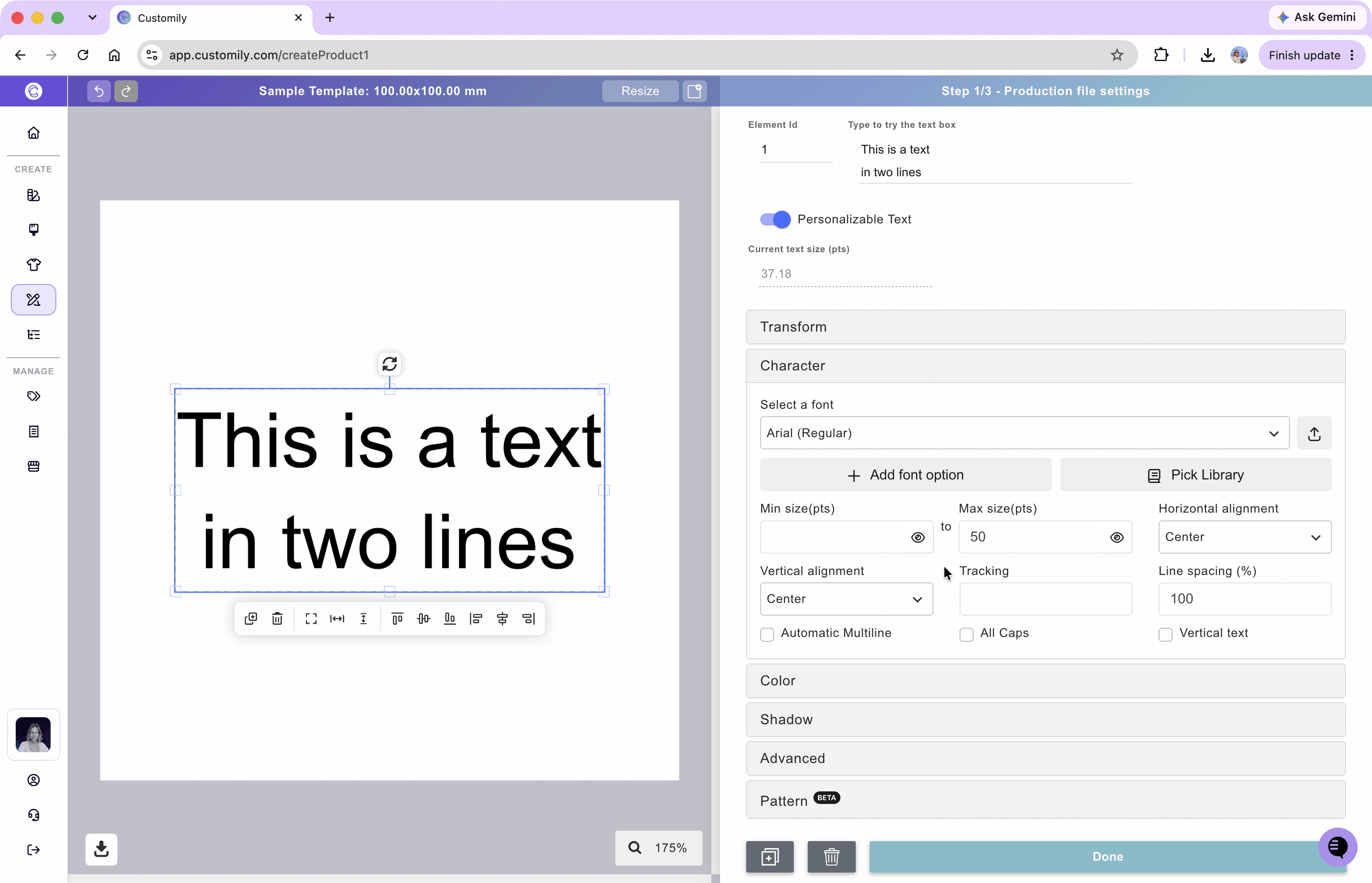The image size is (1372, 883).
Task: Expand the Shadow section
Action: coord(1046,720)
